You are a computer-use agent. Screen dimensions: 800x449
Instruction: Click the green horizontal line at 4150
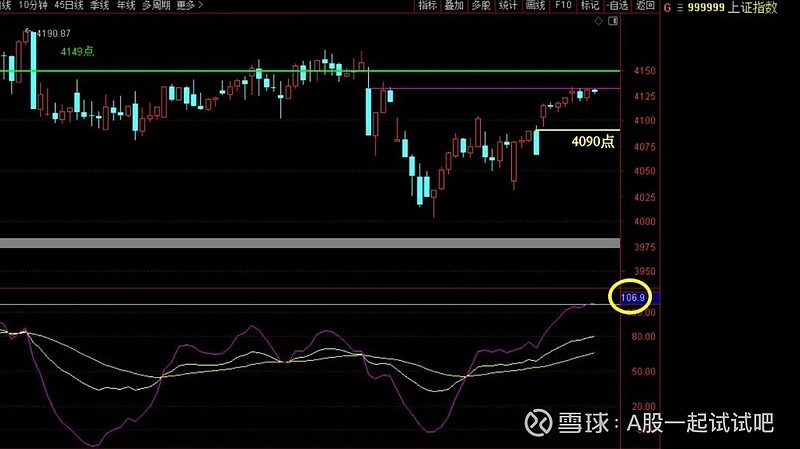tap(310, 71)
